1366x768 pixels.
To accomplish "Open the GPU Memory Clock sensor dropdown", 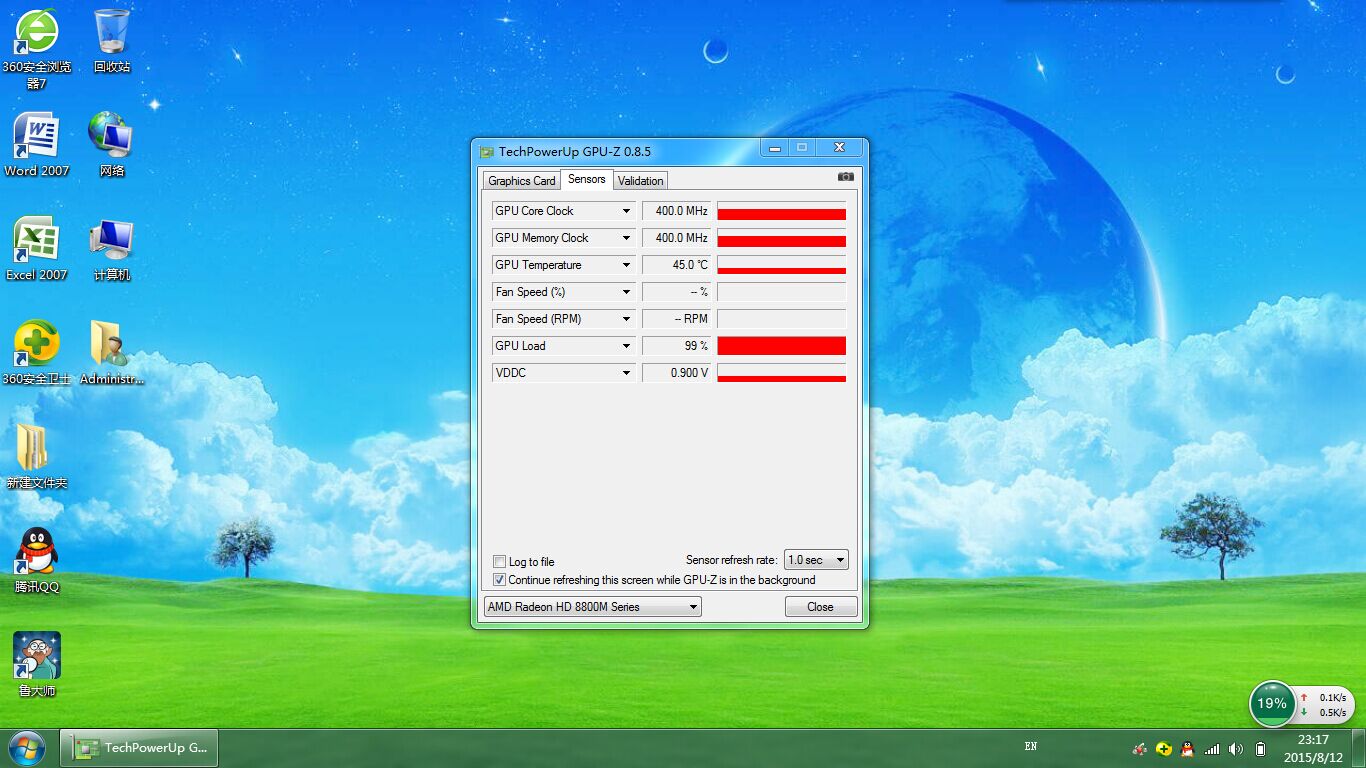I will [x=627, y=238].
